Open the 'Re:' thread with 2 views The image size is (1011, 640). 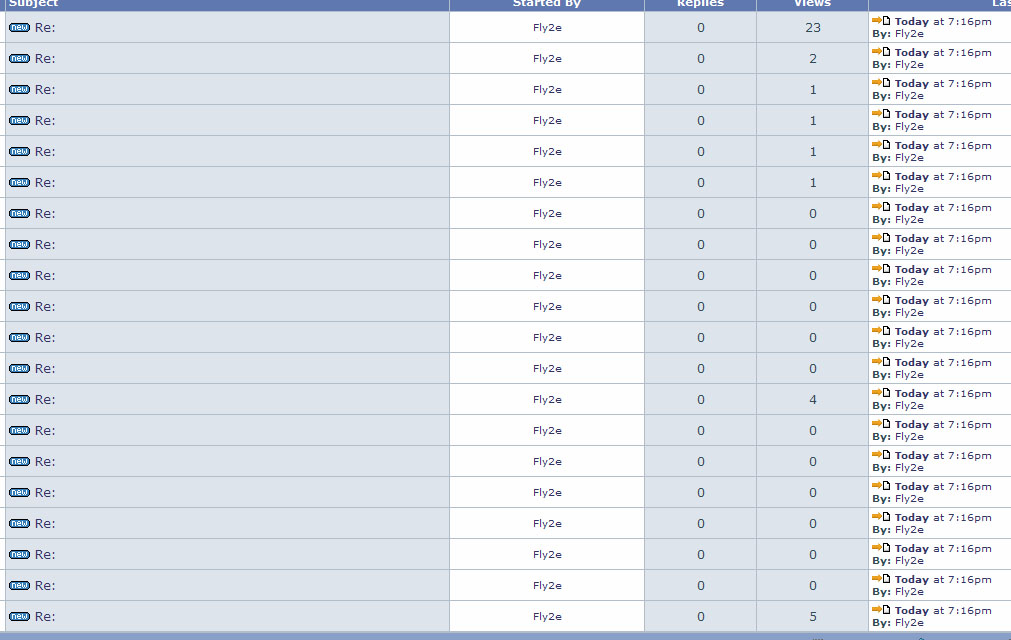click(45, 58)
